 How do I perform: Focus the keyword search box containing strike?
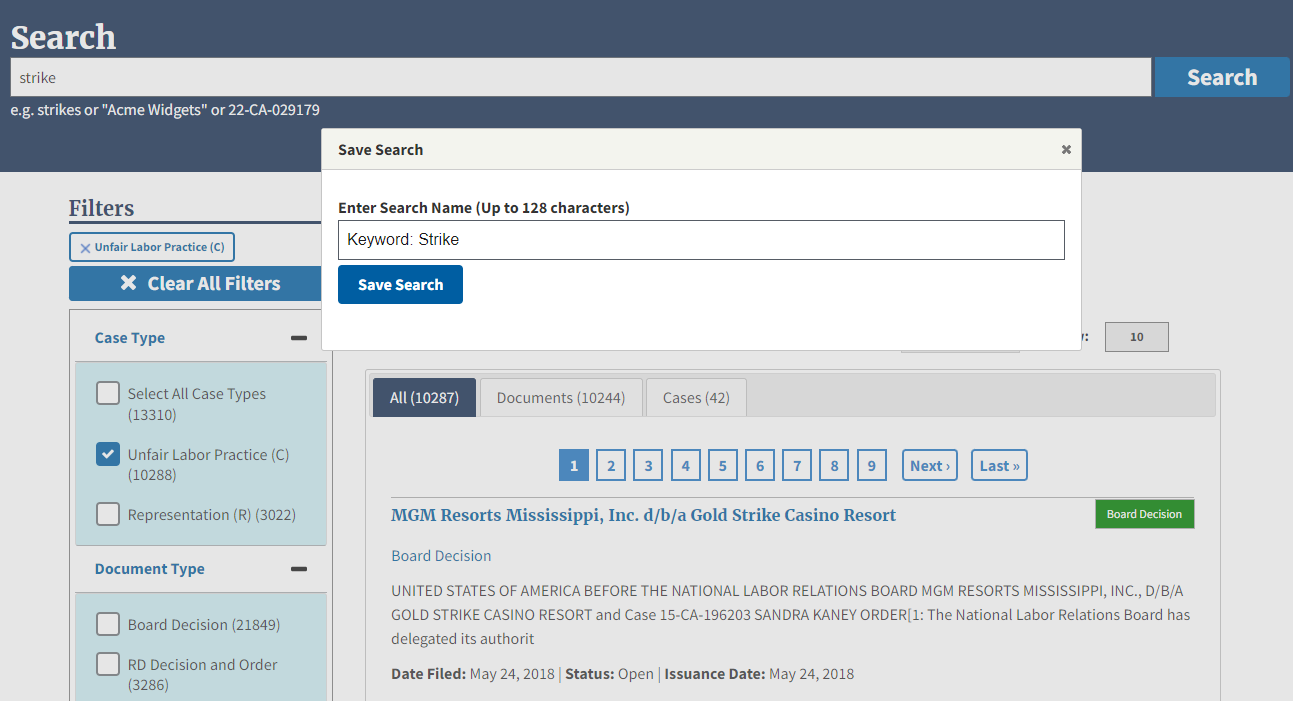pyautogui.click(x=580, y=77)
